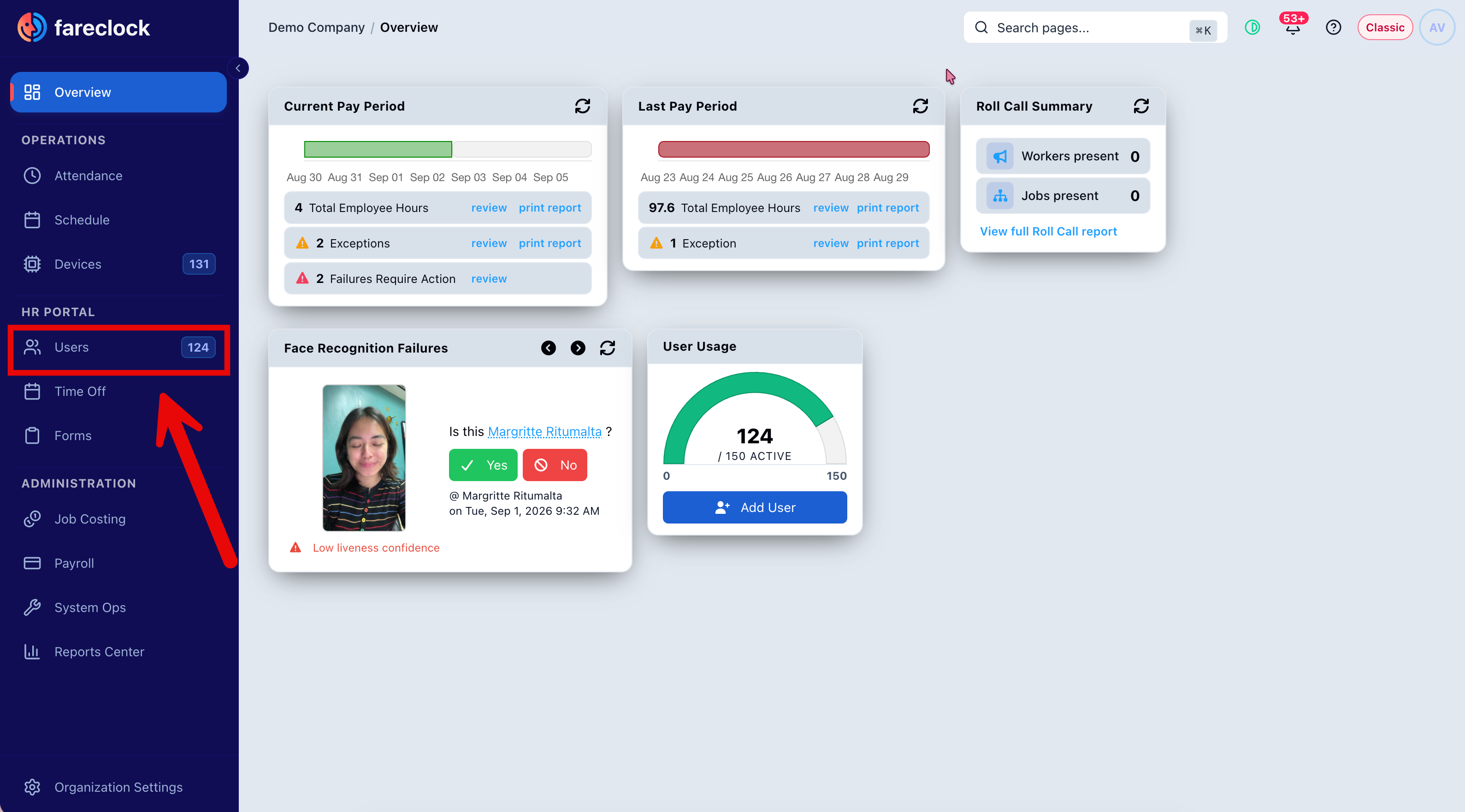Open Organization Settings

(x=118, y=787)
